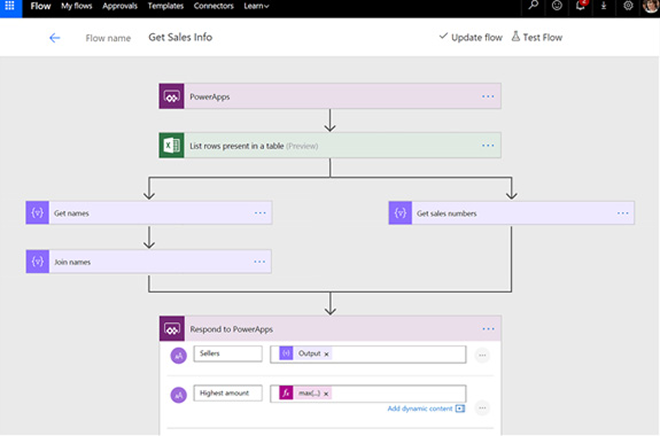Go to the Connectors menu item

click(x=212, y=6)
